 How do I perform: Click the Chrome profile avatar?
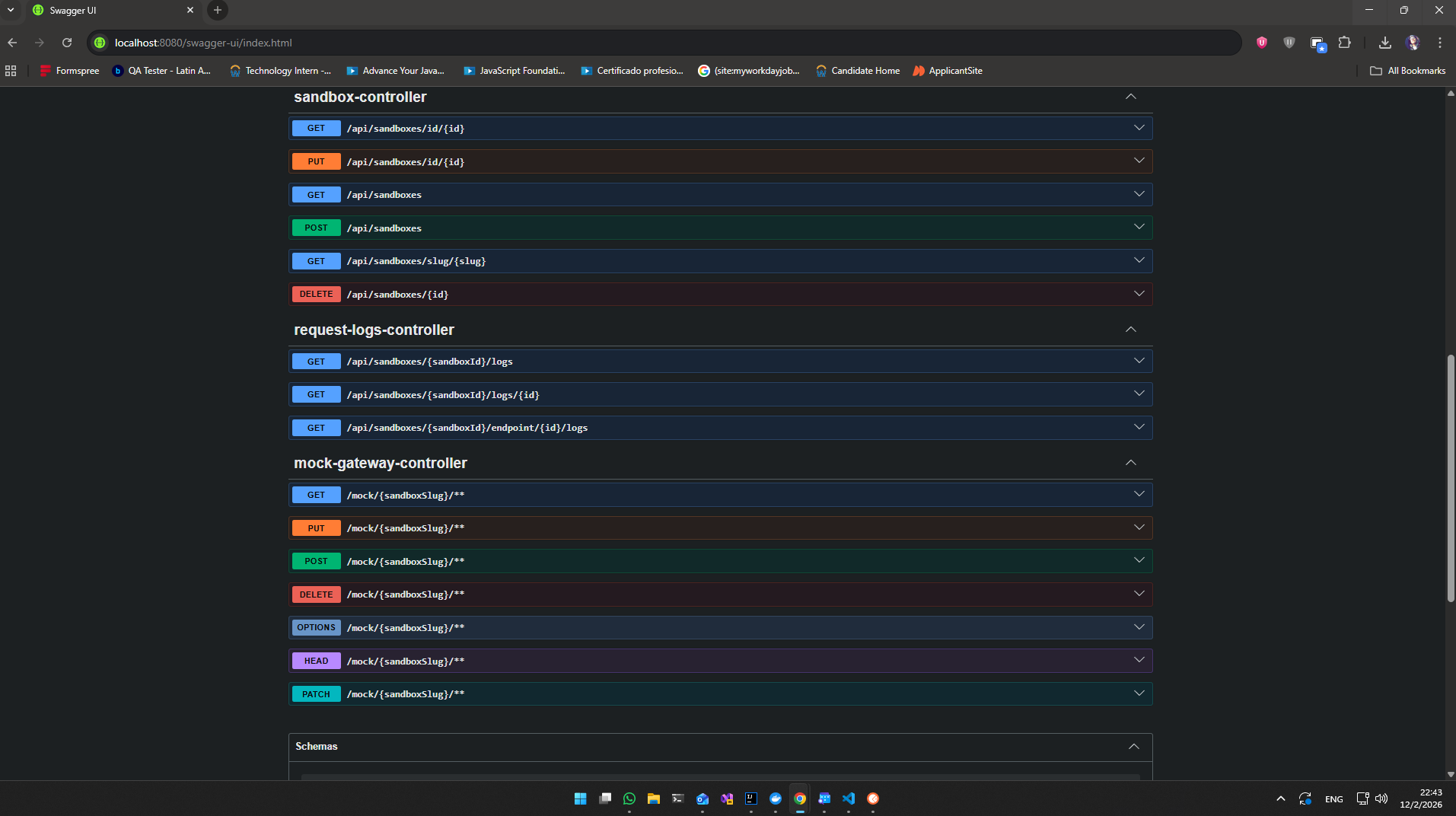1413,43
